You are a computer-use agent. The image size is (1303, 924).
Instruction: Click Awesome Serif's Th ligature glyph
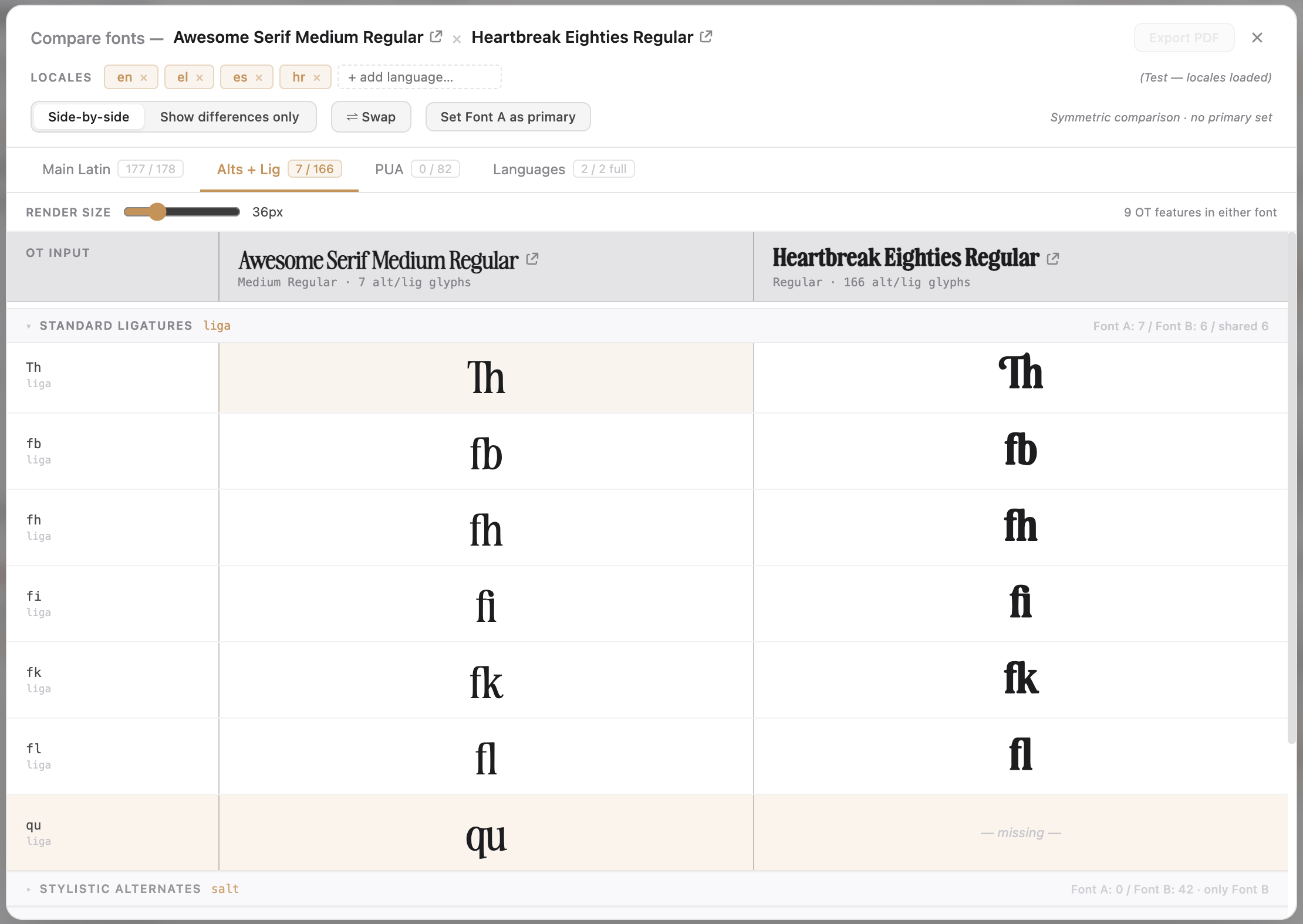tap(486, 377)
